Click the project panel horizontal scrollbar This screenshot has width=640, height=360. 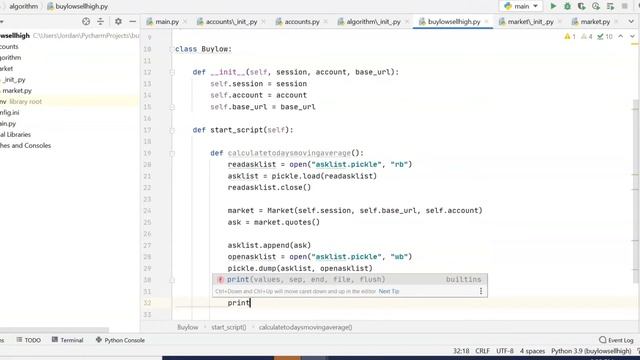click(x=54, y=330)
